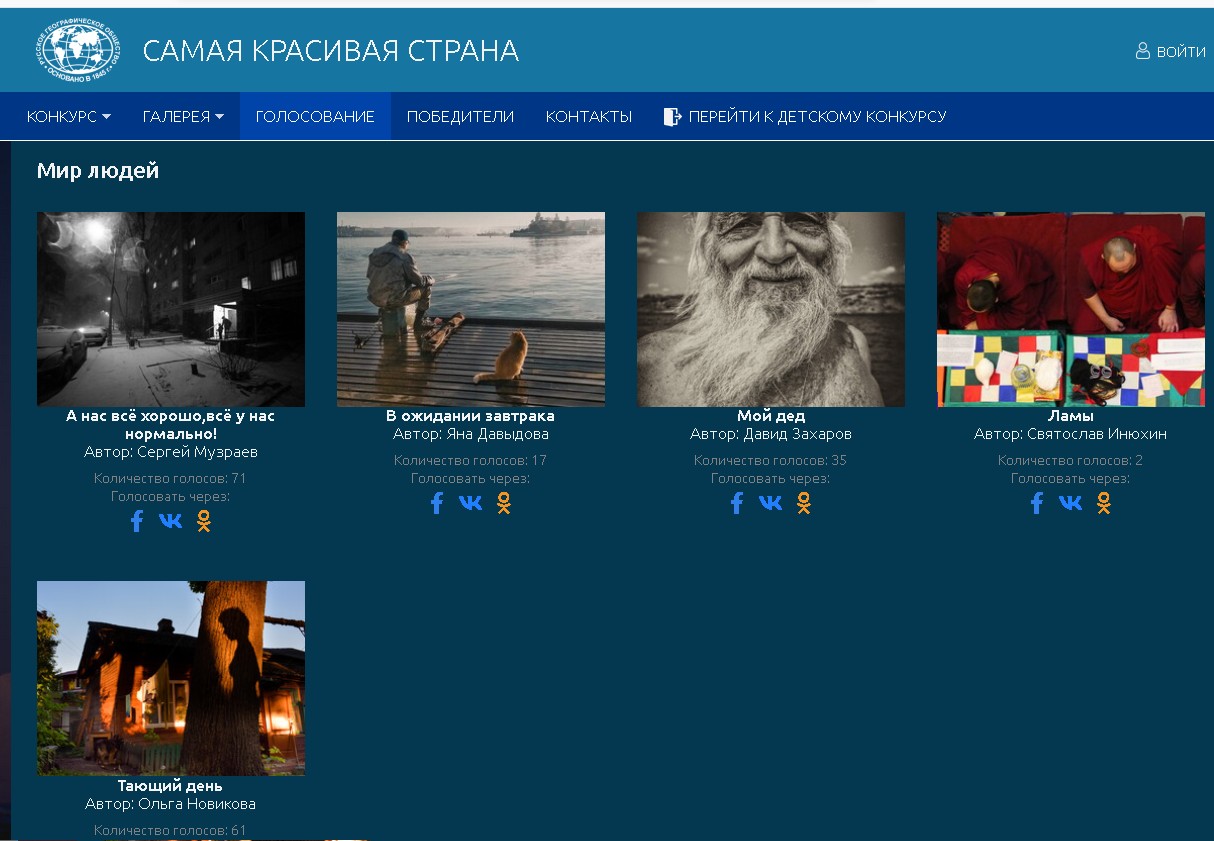Click Russian Geographical Society globe logo
This screenshot has height=841, width=1214.
tap(78, 51)
